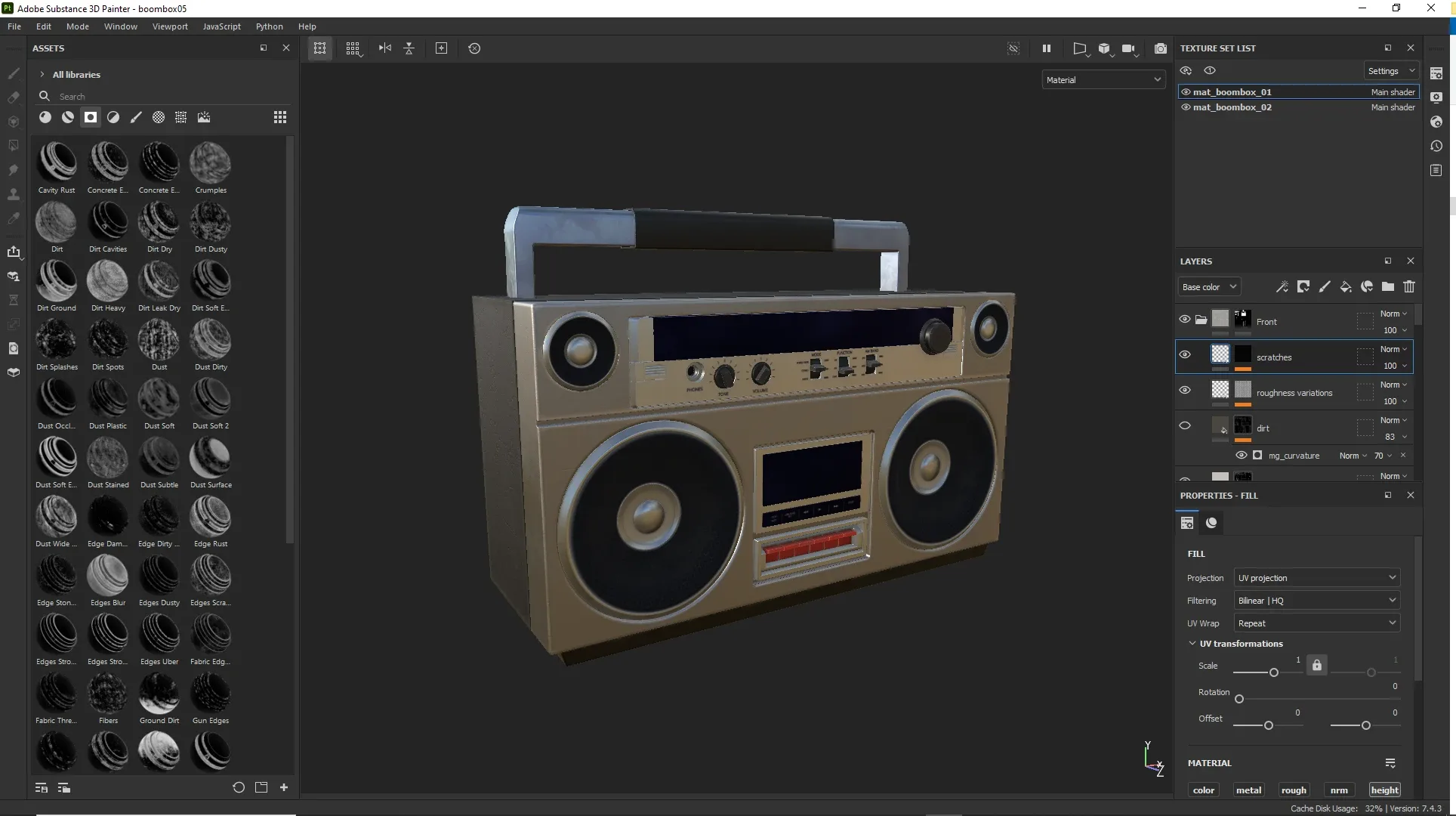Expand the UV transformations section

tap(1192, 643)
